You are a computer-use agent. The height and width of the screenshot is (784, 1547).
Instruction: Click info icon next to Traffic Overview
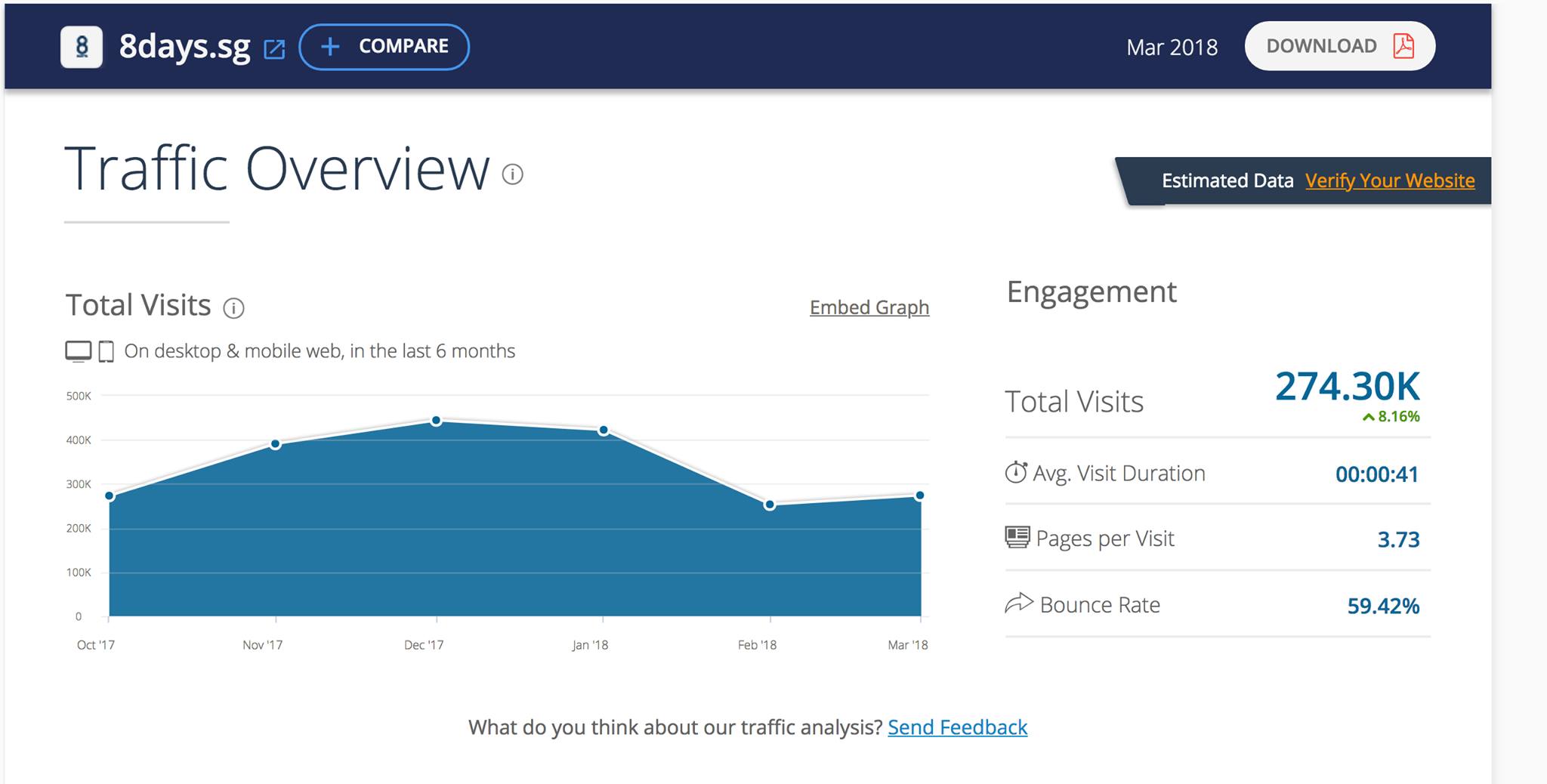tap(512, 174)
